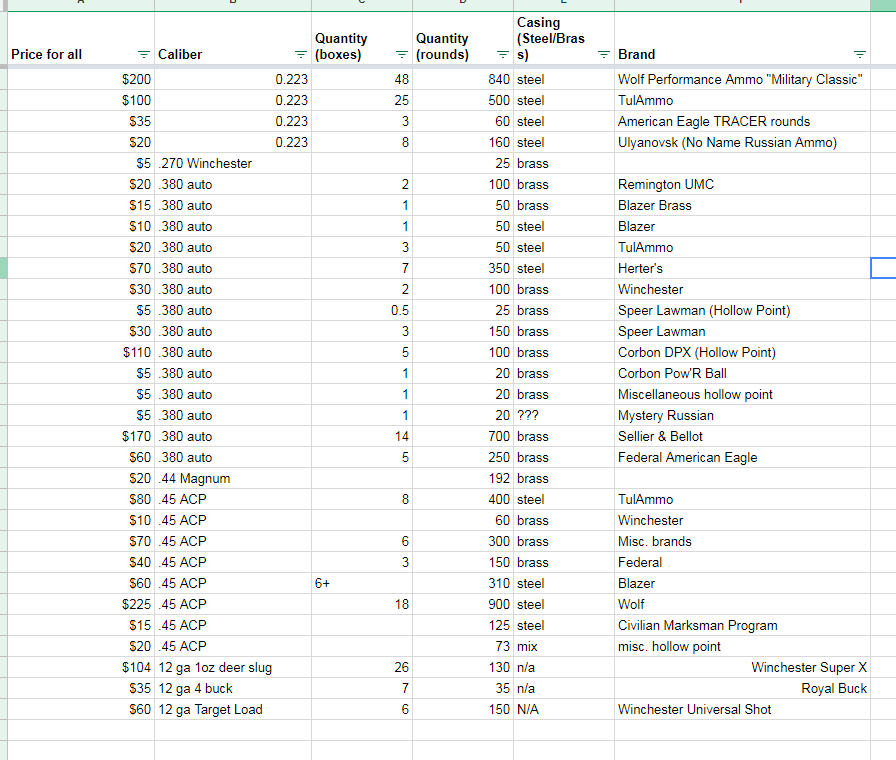Click the .44 Magnum caliber cell
The height and width of the screenshot is (760, 896).
233,478
